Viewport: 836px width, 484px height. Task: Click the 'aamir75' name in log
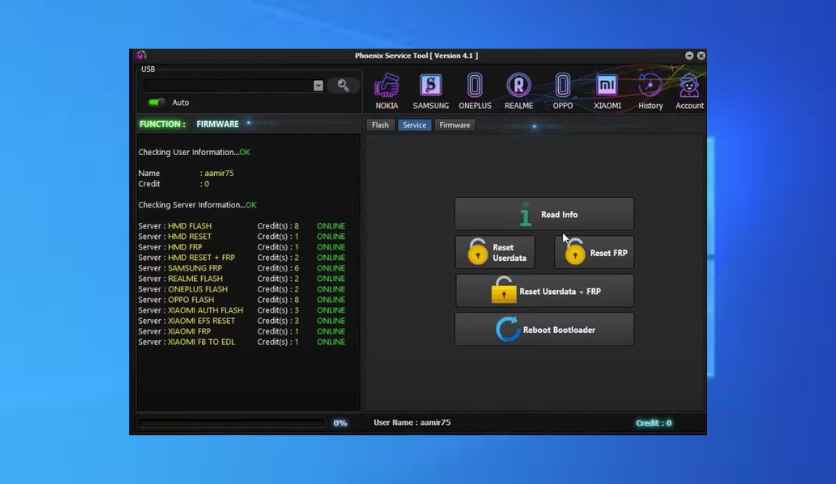(x=219, y=173)
